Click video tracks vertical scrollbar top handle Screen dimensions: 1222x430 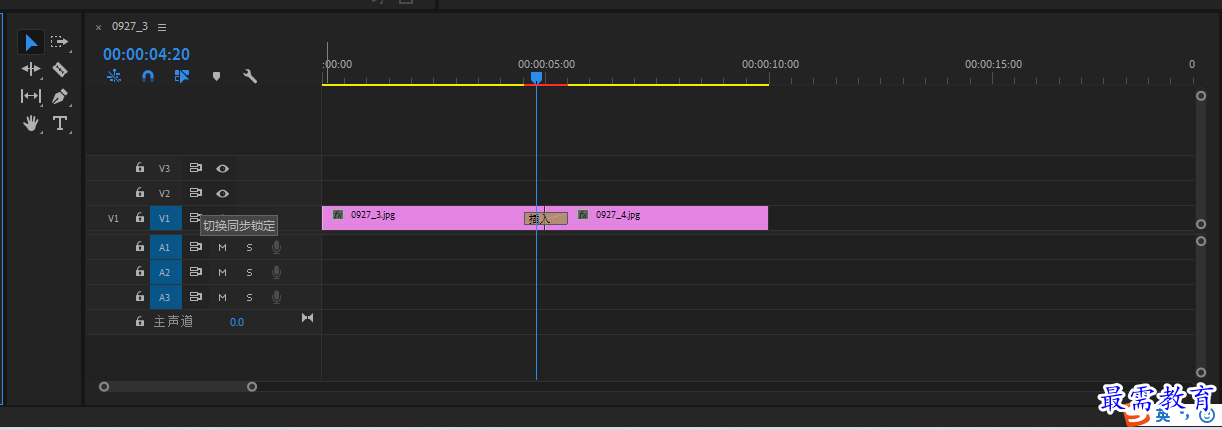click(1201, 96)
